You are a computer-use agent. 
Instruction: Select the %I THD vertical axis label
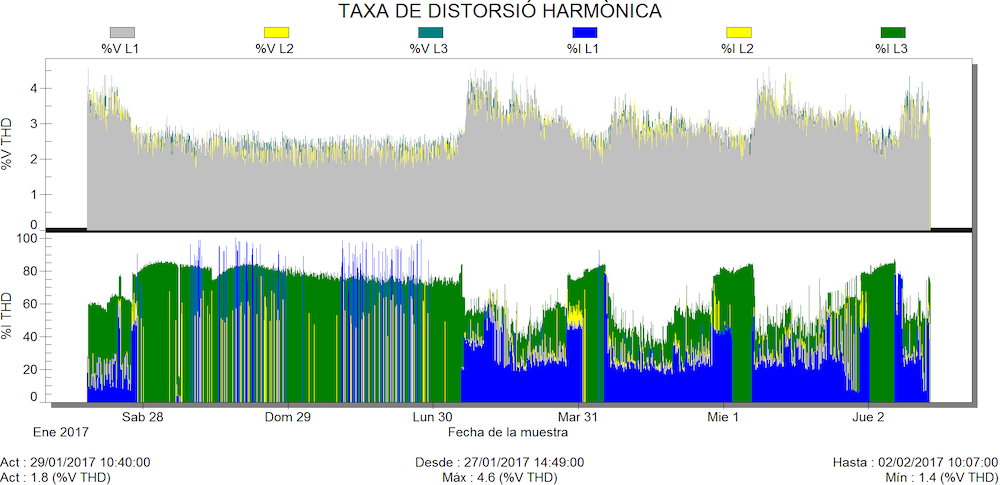point(8,317)
